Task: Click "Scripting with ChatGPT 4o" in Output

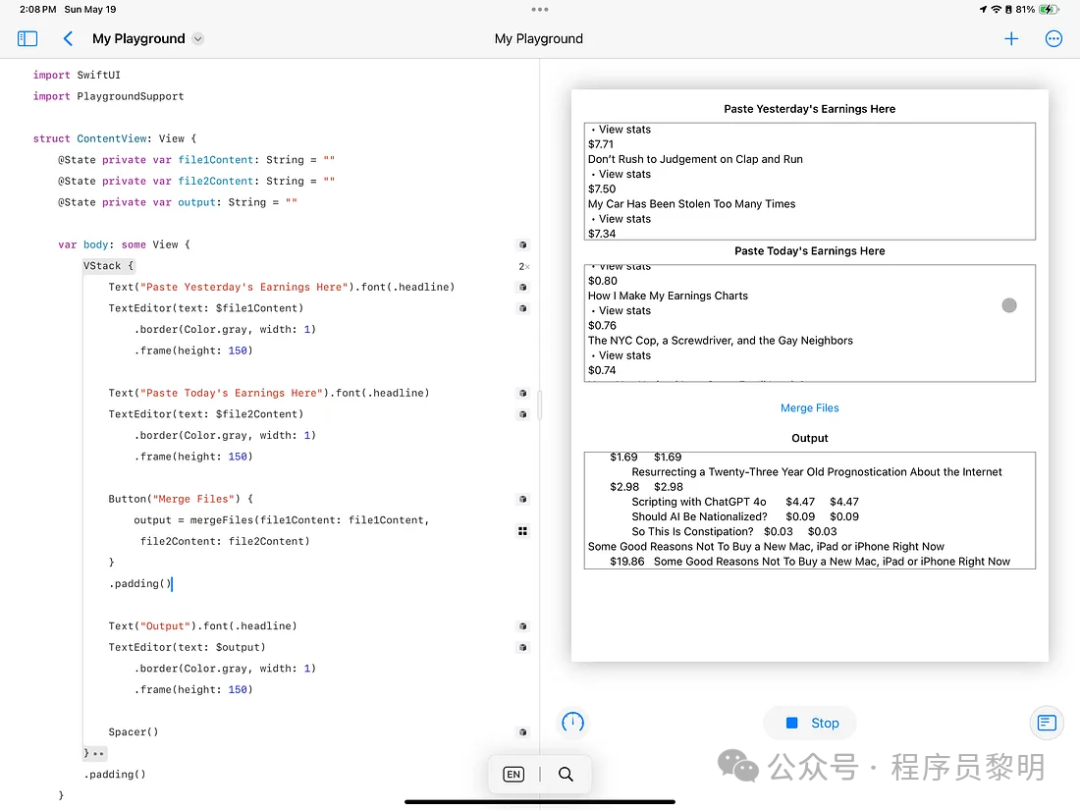Action: pos(698,501)
